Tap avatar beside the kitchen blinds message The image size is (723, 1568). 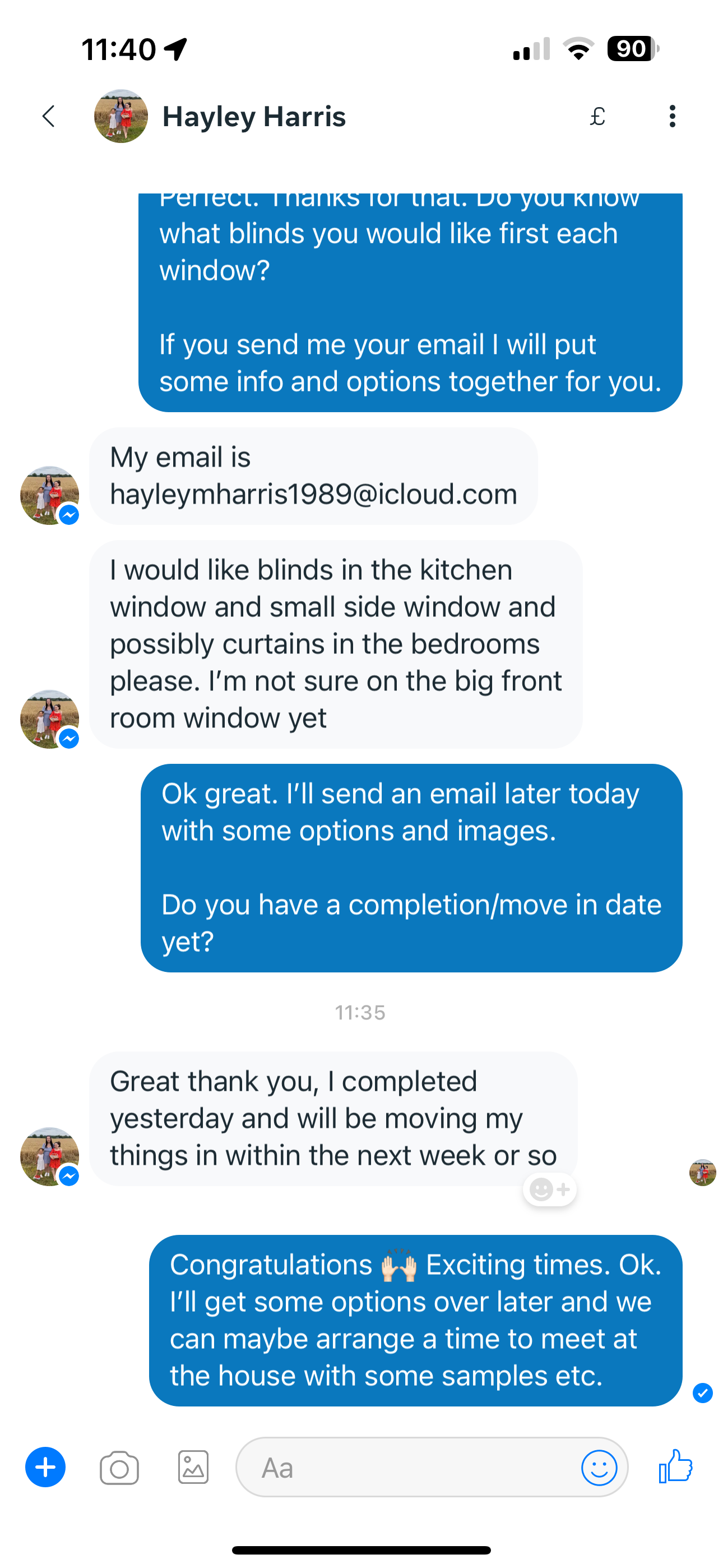pos(50,719)
